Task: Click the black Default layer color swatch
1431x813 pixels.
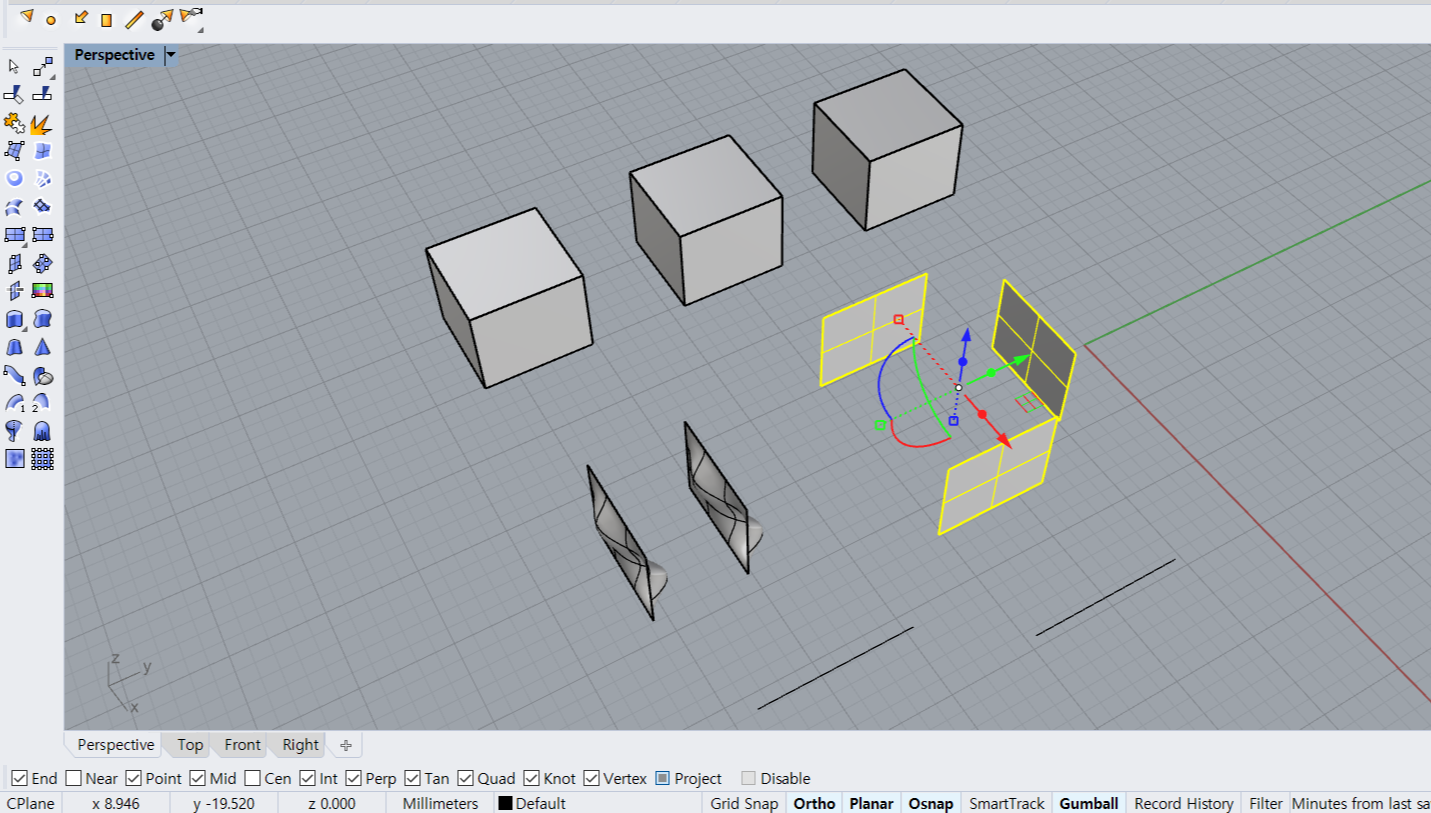Action: click(x=505, y=803)
